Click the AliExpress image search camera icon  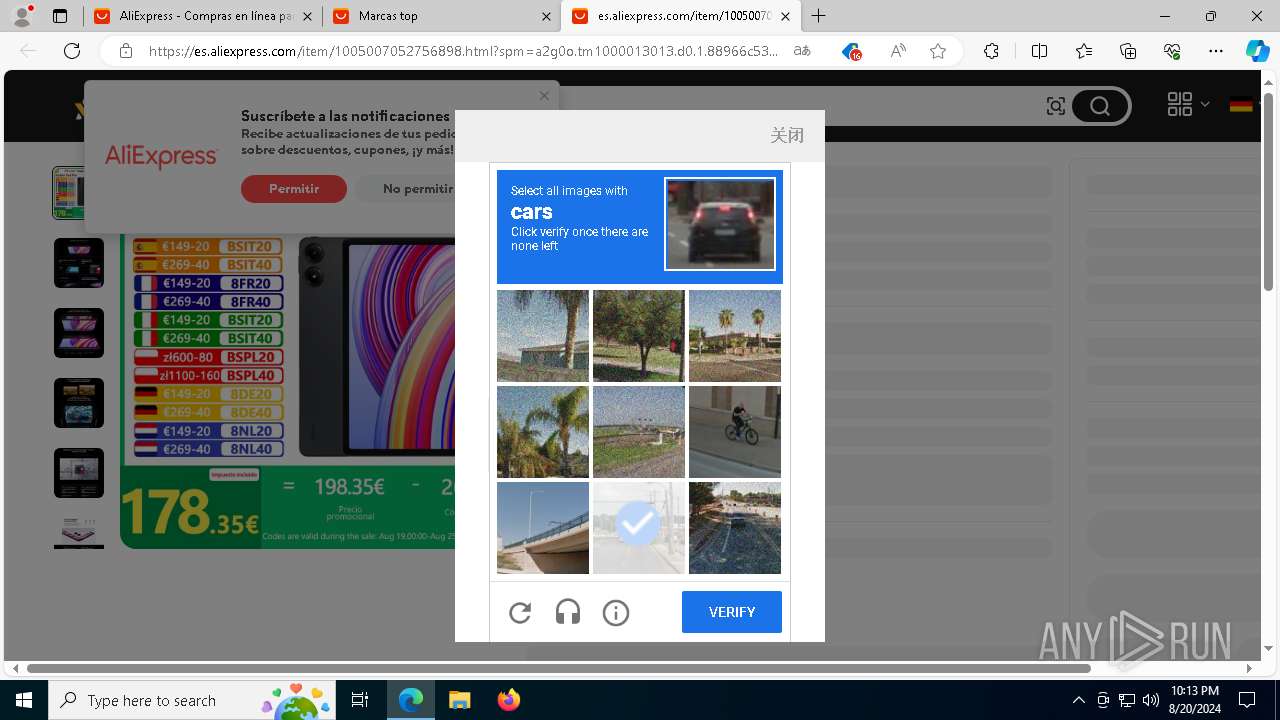tap(1055, 106)
